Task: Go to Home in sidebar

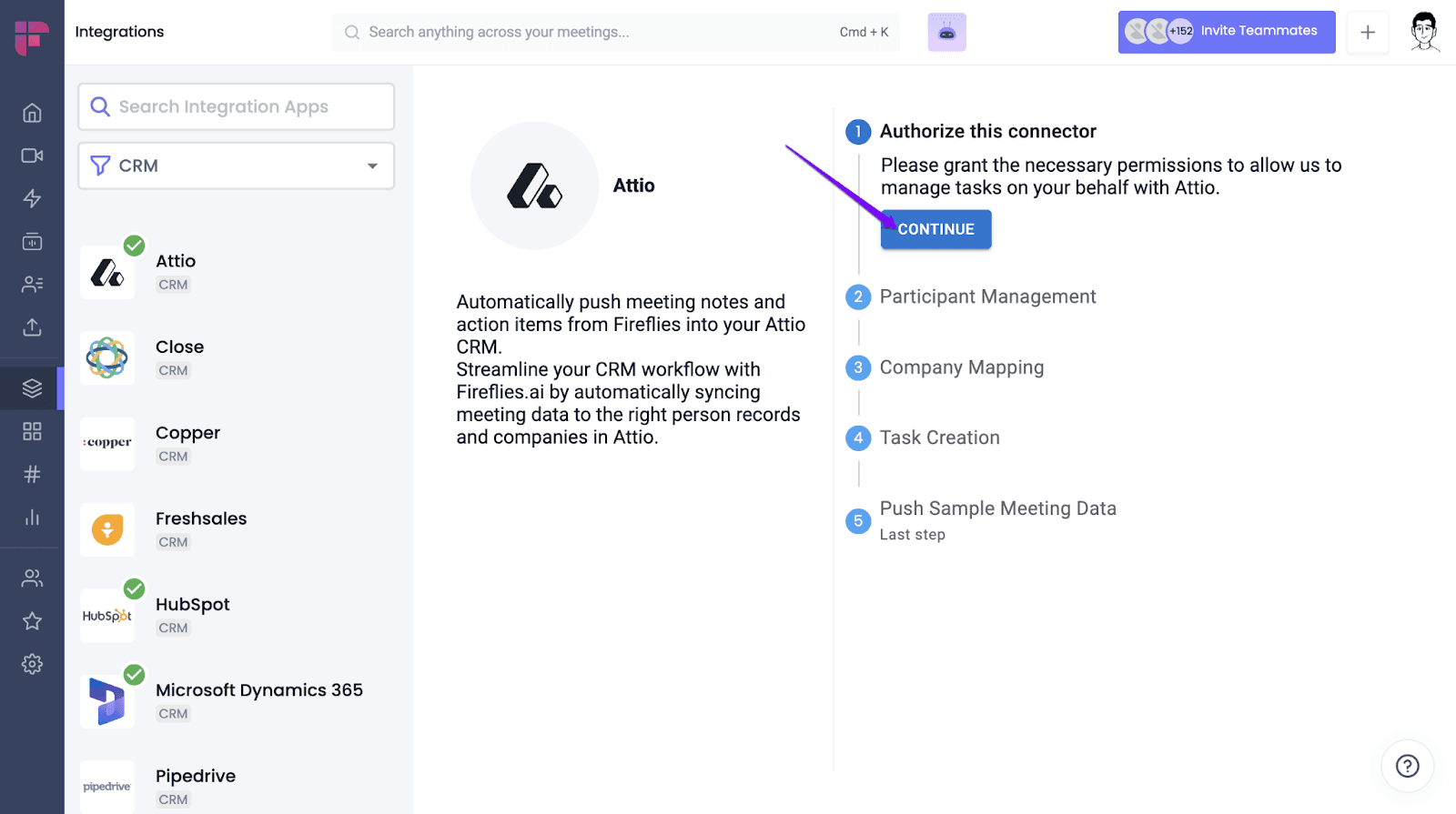Action: (32, 113)
